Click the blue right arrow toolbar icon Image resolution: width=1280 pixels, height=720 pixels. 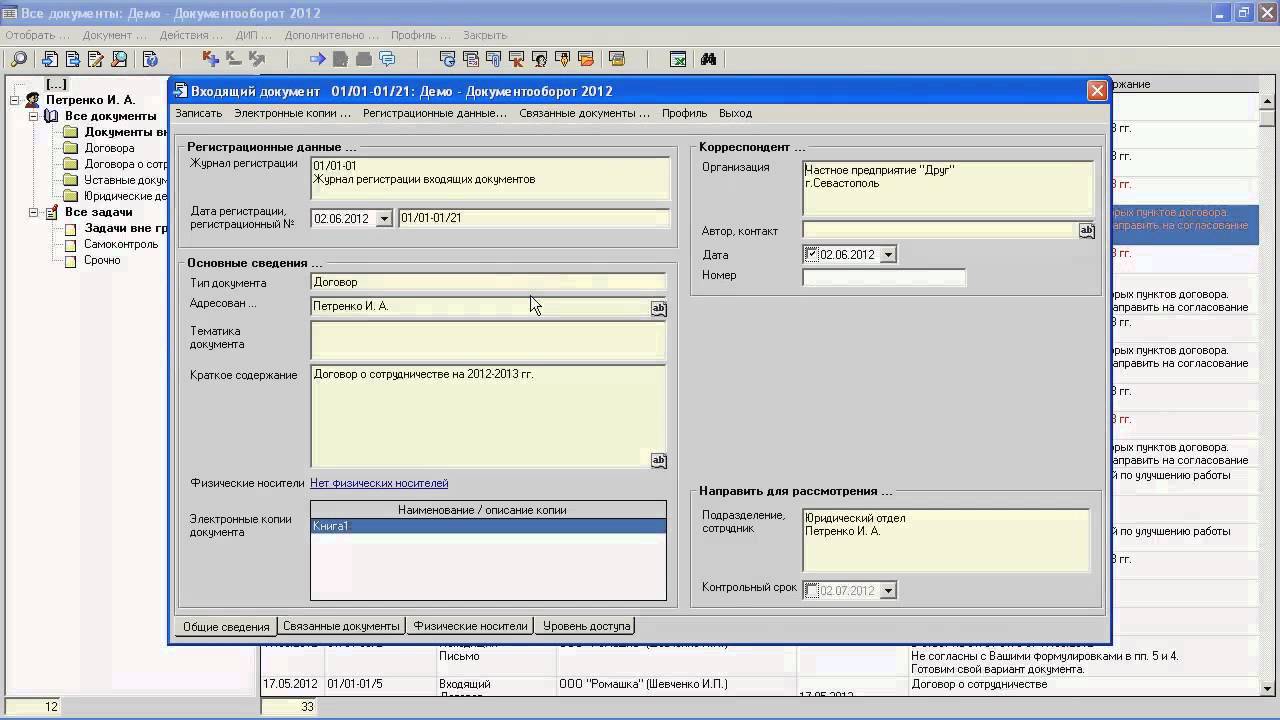pyautogui.click(x=317, y=59)
